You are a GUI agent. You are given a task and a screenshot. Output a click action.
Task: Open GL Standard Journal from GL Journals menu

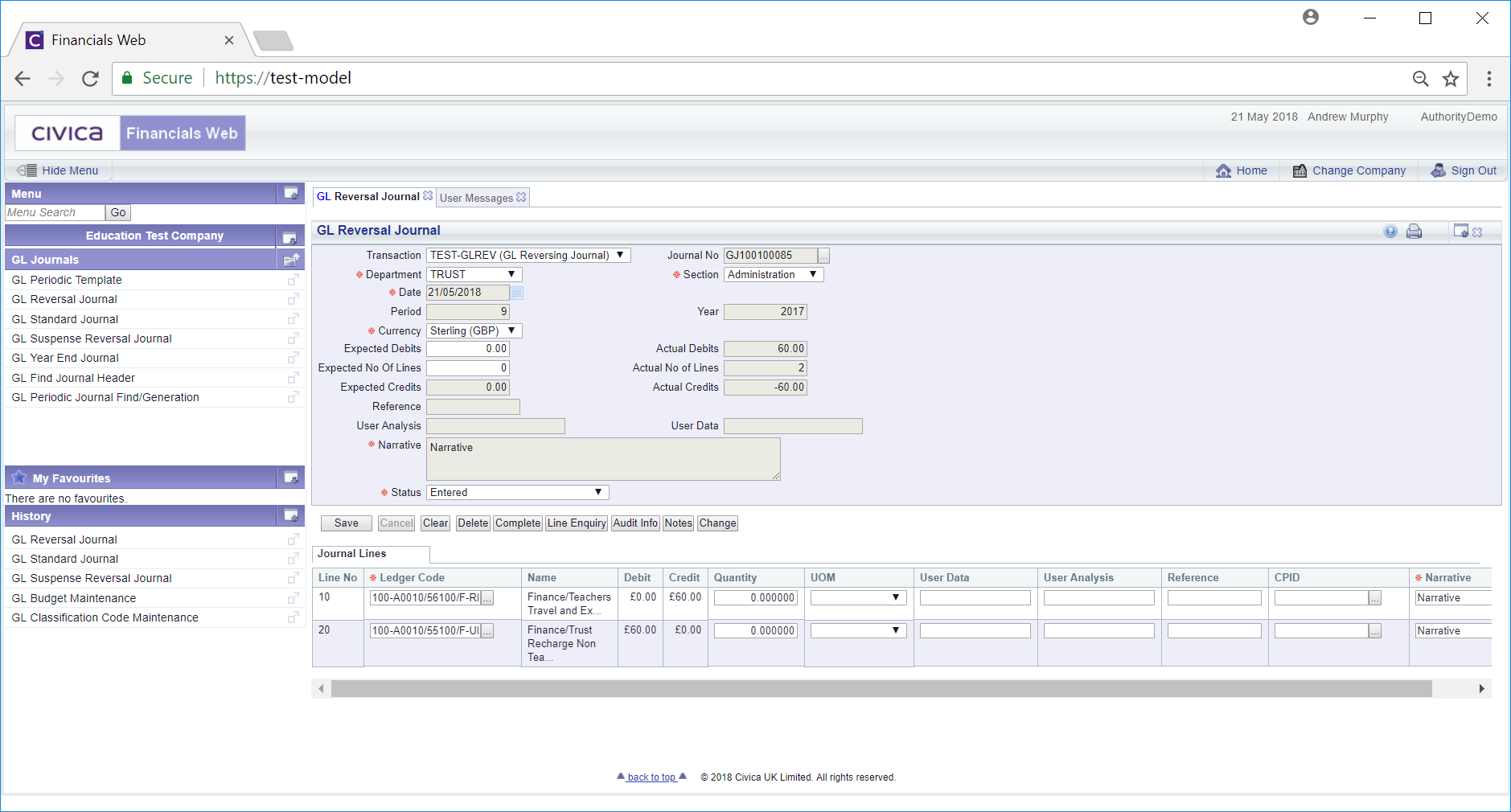[65, 319]
